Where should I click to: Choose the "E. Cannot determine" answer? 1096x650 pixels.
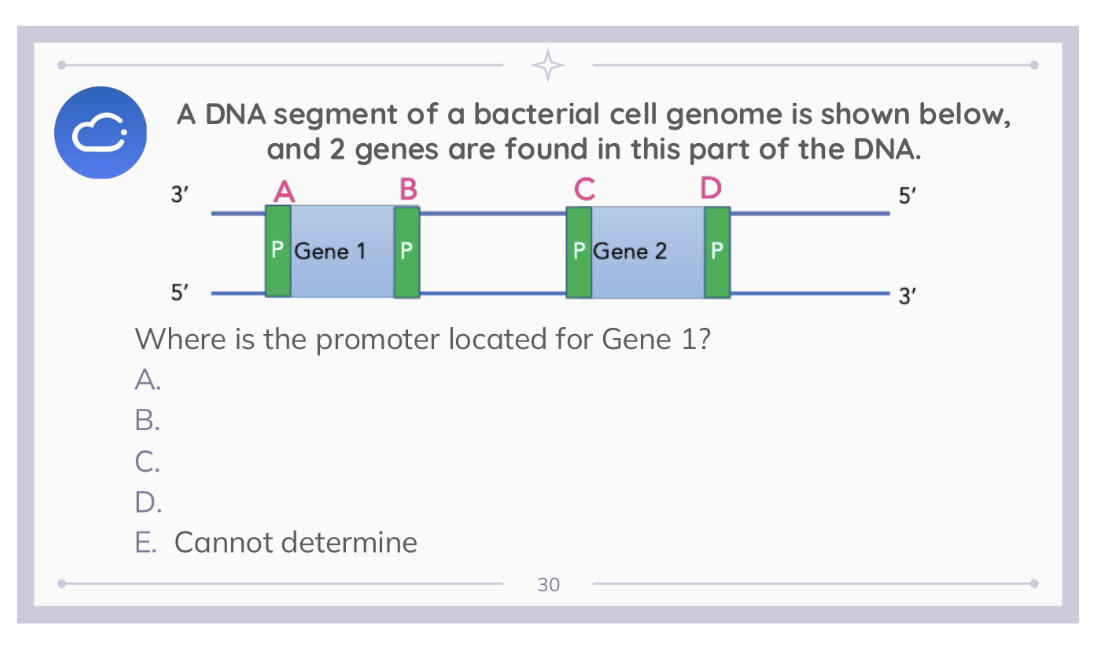point(276,543)
